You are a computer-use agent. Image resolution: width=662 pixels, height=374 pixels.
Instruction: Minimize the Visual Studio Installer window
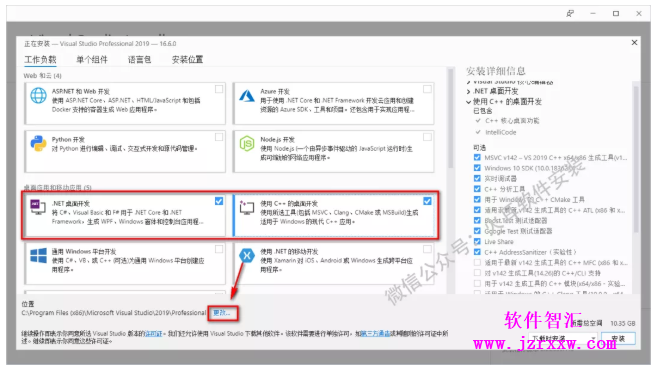593,14
